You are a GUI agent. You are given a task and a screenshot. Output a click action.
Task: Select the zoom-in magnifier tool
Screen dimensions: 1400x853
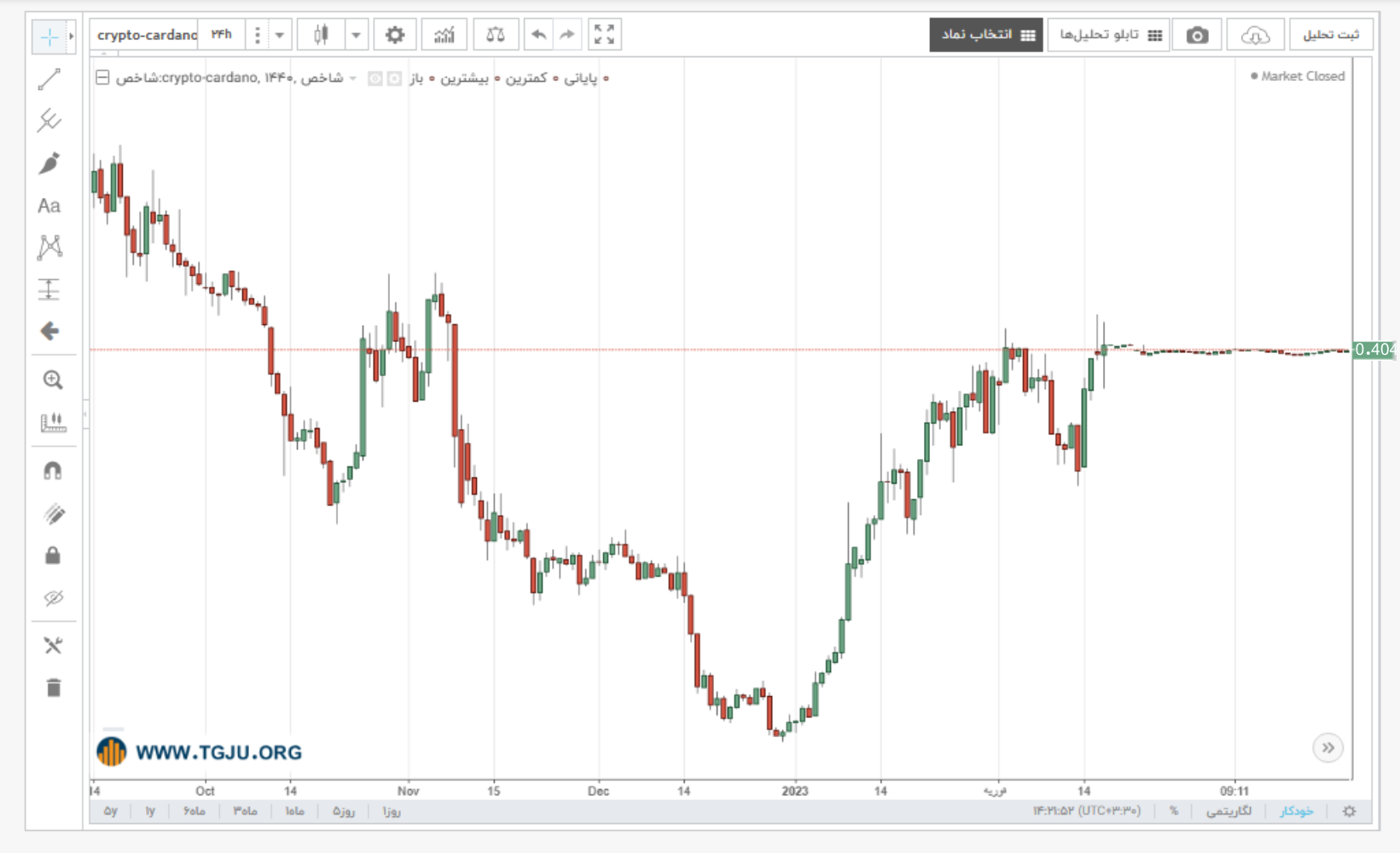pyautogui.click(x=53, y=380)
